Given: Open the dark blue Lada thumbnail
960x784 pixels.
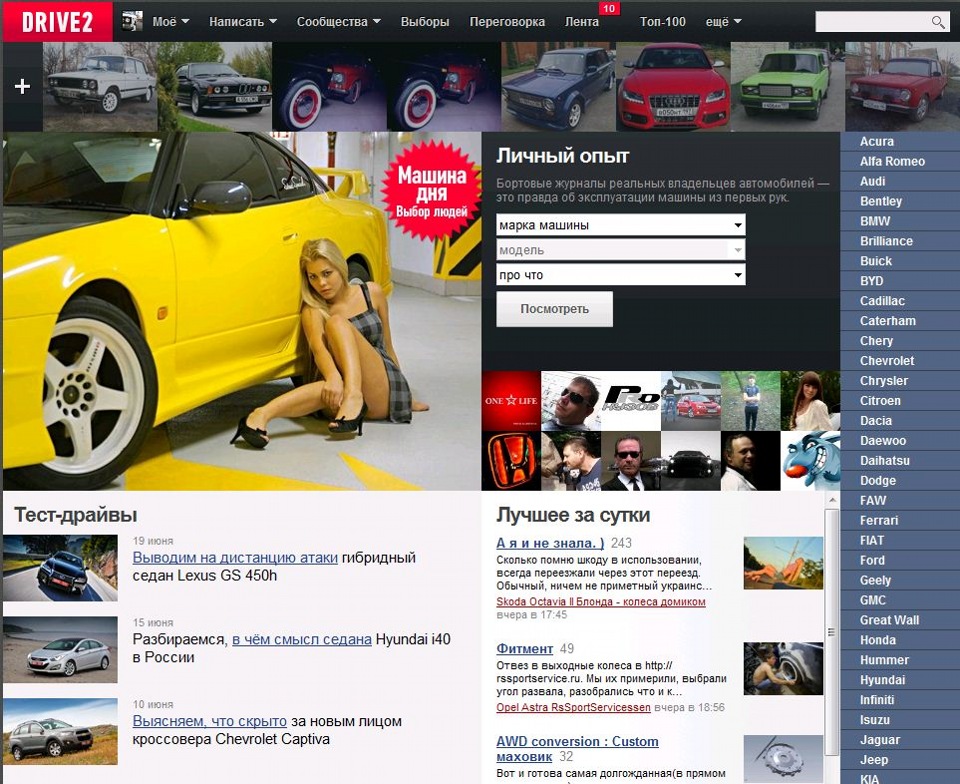Looking at the screenshot, I should click(x=558, y=86).
